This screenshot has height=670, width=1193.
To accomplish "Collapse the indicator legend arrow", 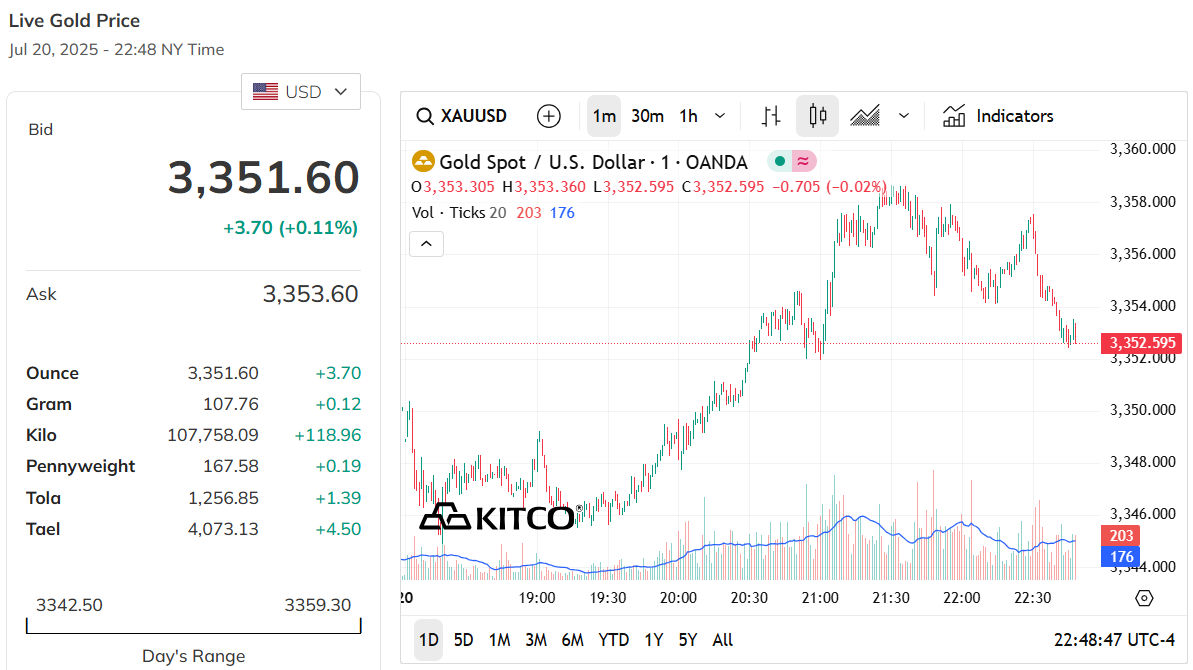I will click(x=427, y=244).
